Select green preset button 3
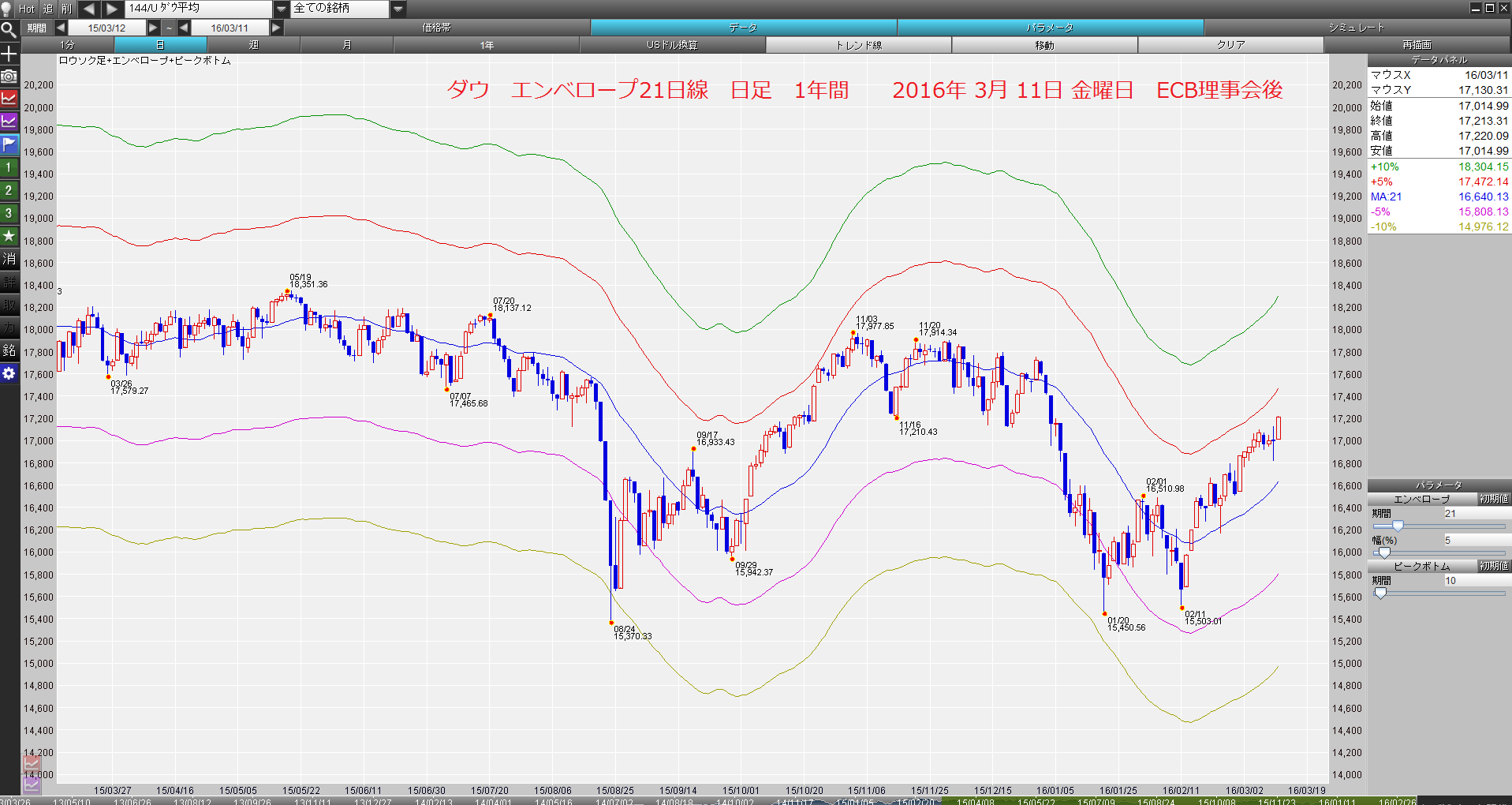The image size is (1512, 805). (x=9, y=213)
